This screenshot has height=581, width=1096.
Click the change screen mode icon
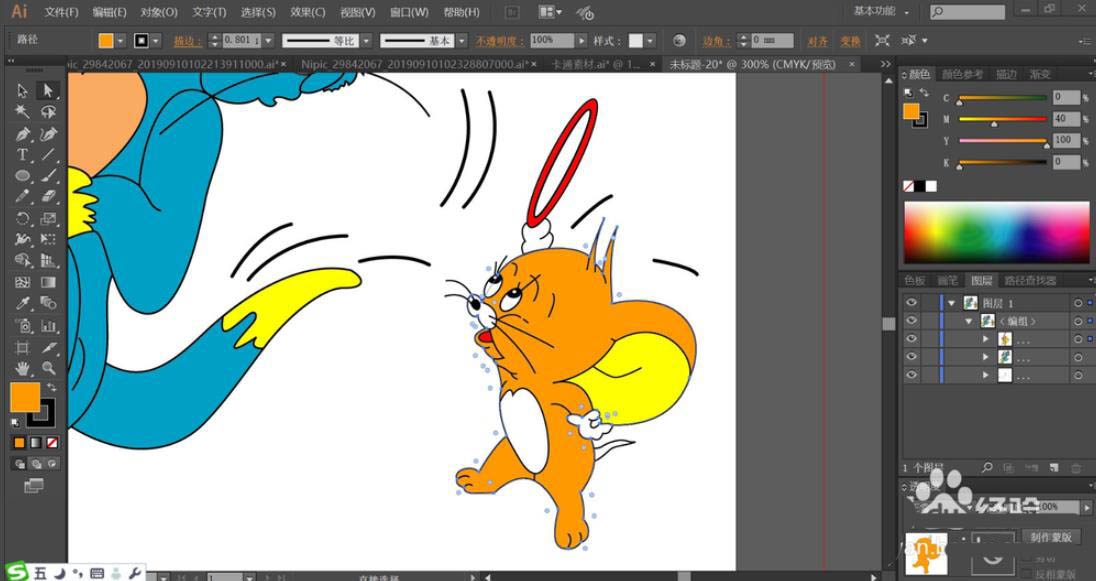coord(34,485)
